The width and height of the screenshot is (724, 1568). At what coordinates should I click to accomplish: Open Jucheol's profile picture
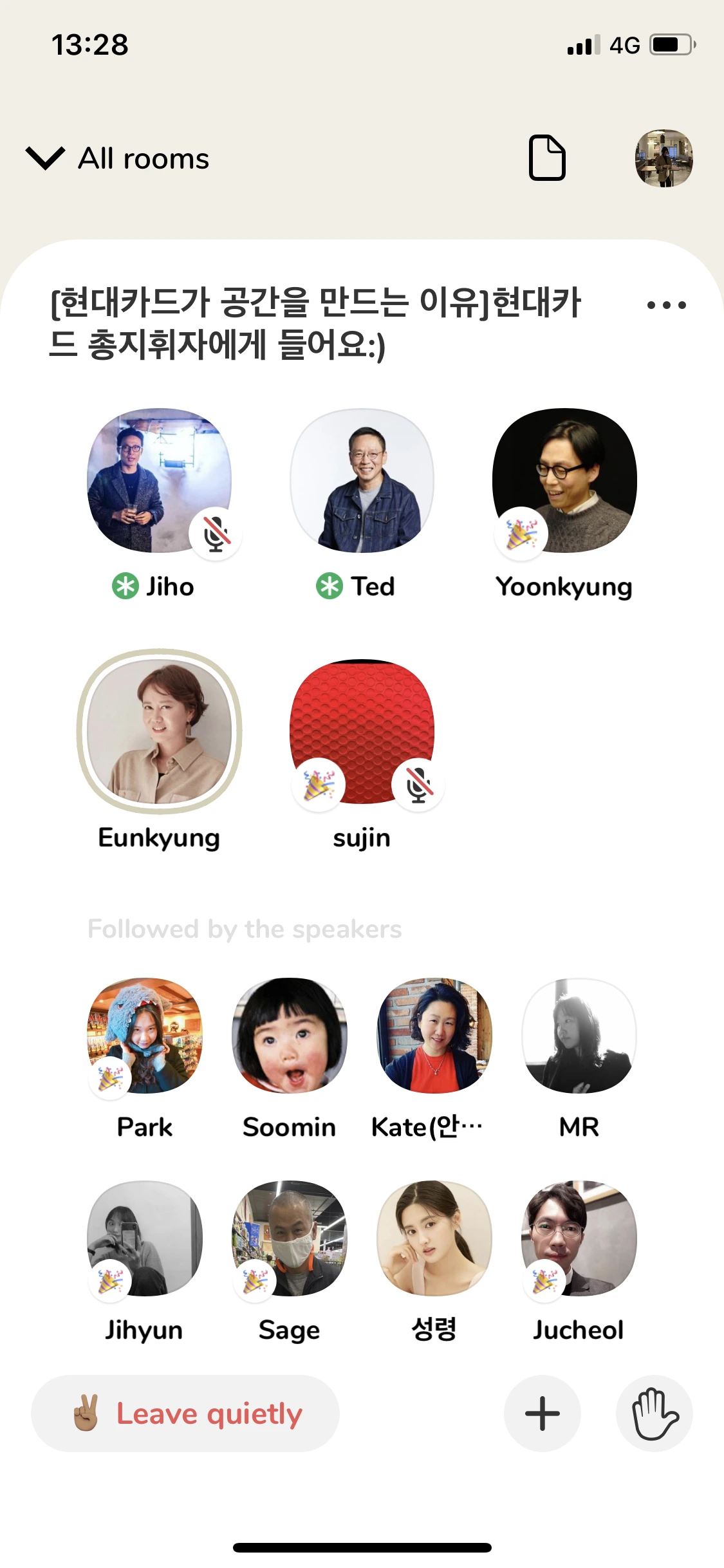tap(579, 1238)
